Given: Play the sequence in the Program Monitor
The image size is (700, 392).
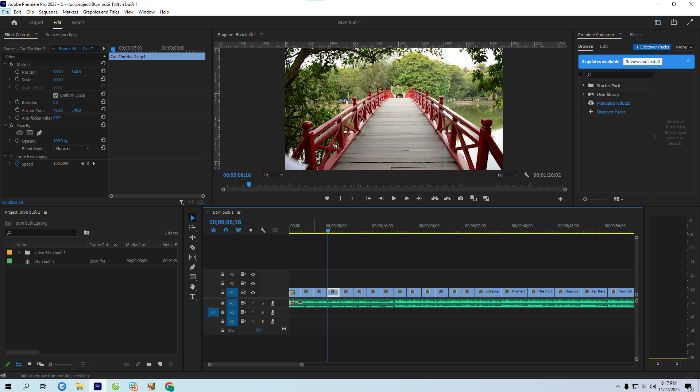Looking at the screenshot, I should 394,199.
